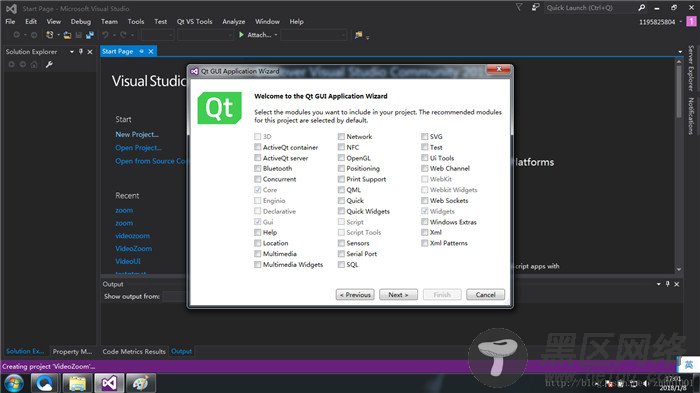The height and width of the screenshot is (393, 700).
Task: Check the SQL module checkbox
Action: (341, 264)
